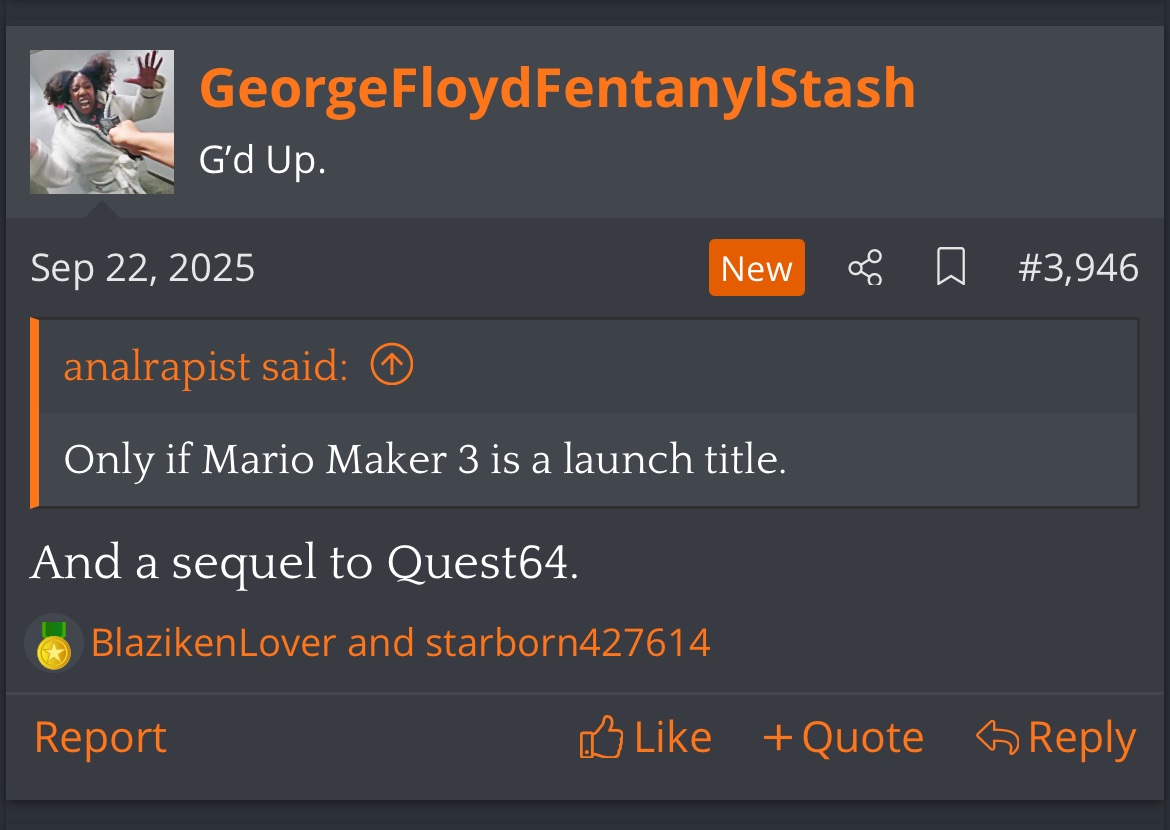
Task: Hit the plus icon beside Quote
Action: coord(777,738)
